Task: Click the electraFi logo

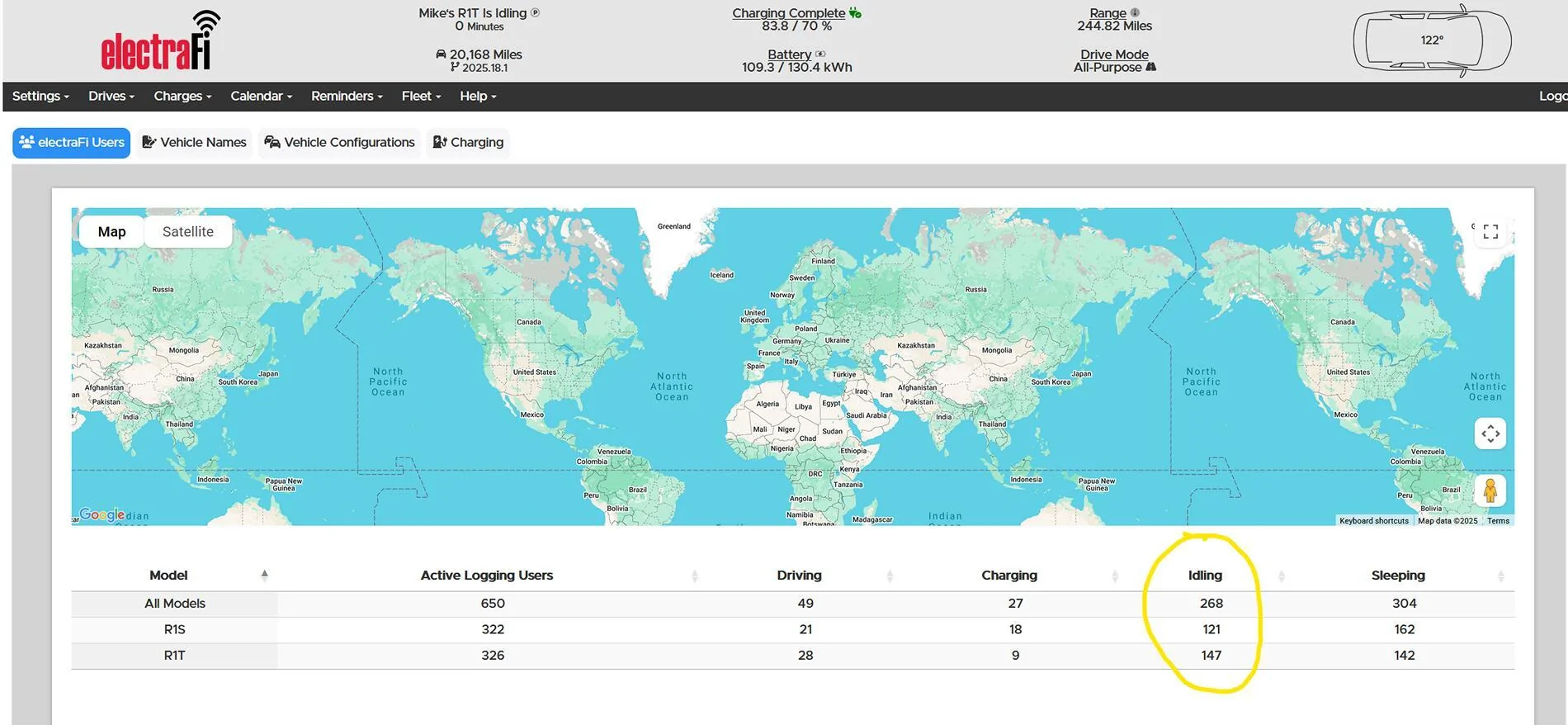Action: pyautogui.click(x=160, y=40)
